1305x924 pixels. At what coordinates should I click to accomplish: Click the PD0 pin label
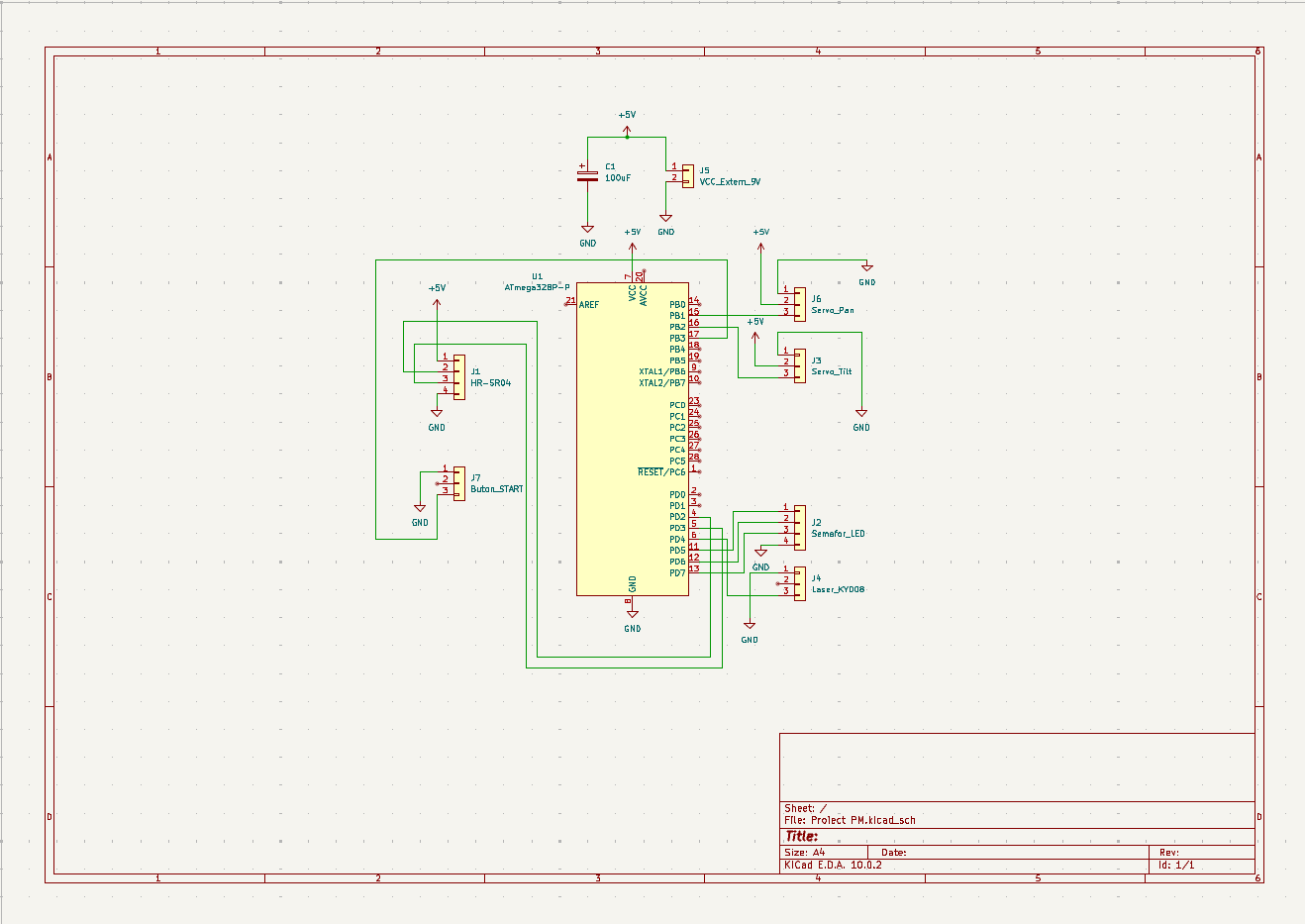click(677, 494)
